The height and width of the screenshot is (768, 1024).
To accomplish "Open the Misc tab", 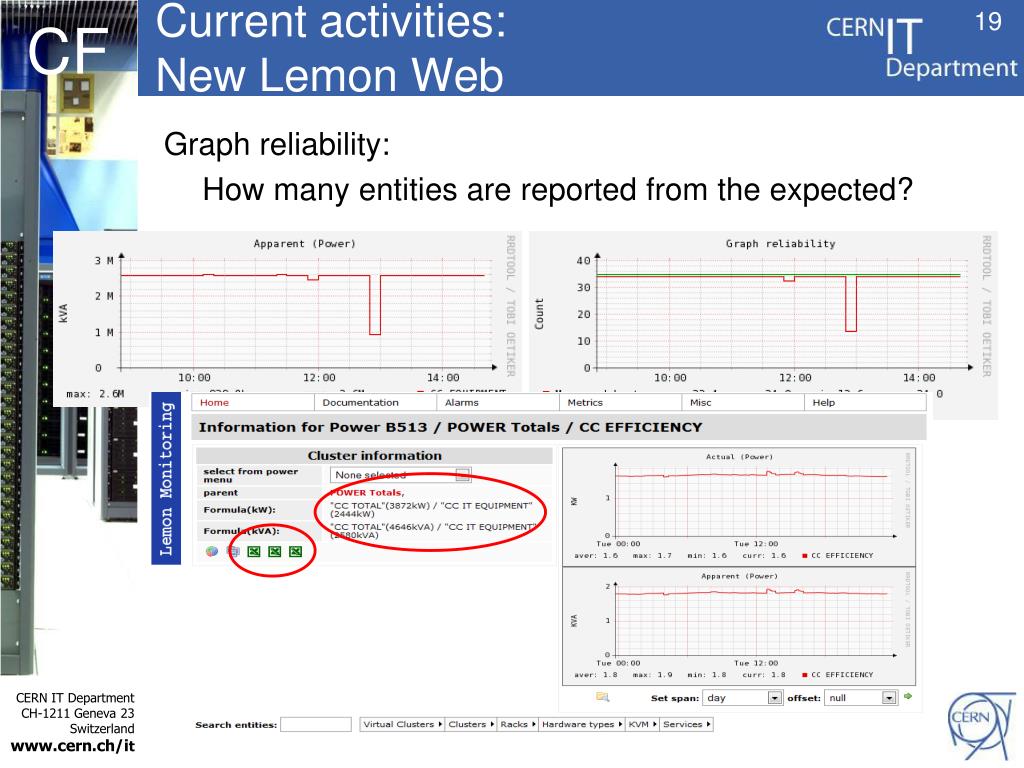I will (743, 402).
